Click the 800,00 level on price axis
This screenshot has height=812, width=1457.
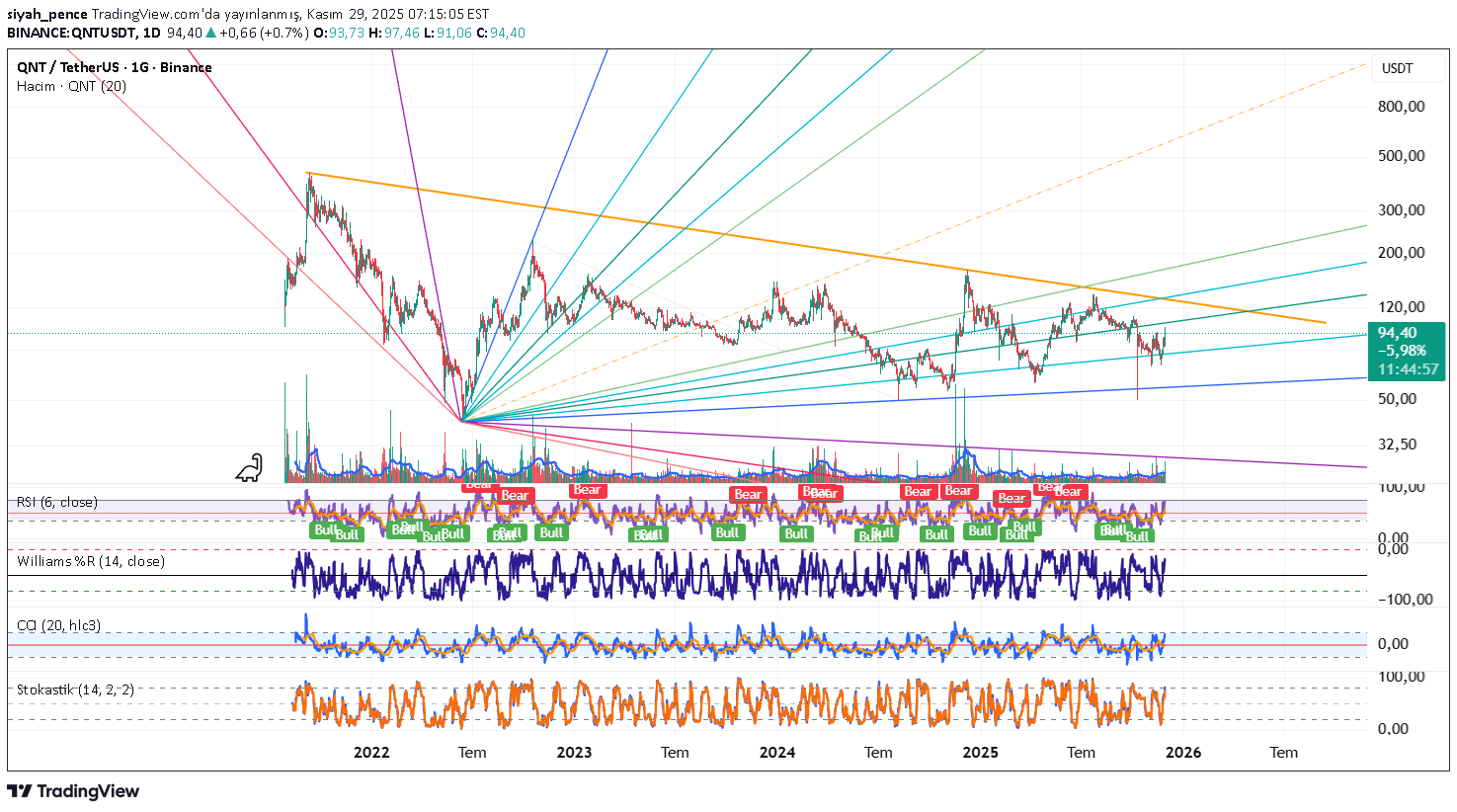(1402, 107)
